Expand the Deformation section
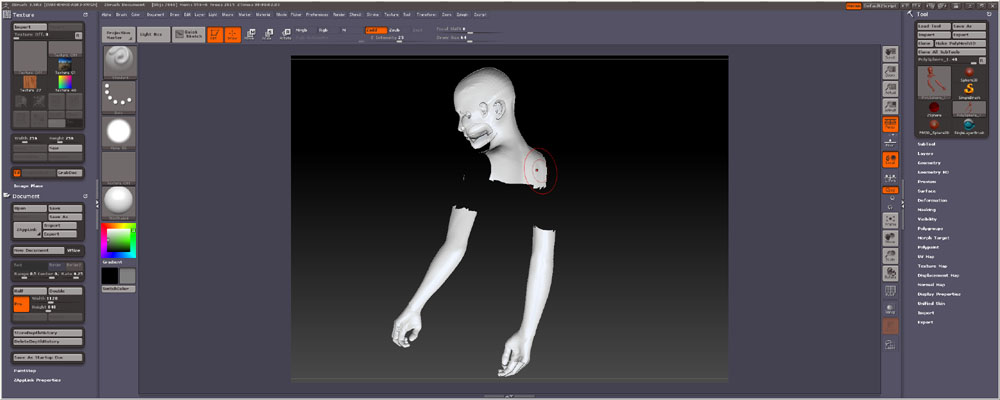The height and width of the screenshot is (400, 1000). click(x=931, y=200)
